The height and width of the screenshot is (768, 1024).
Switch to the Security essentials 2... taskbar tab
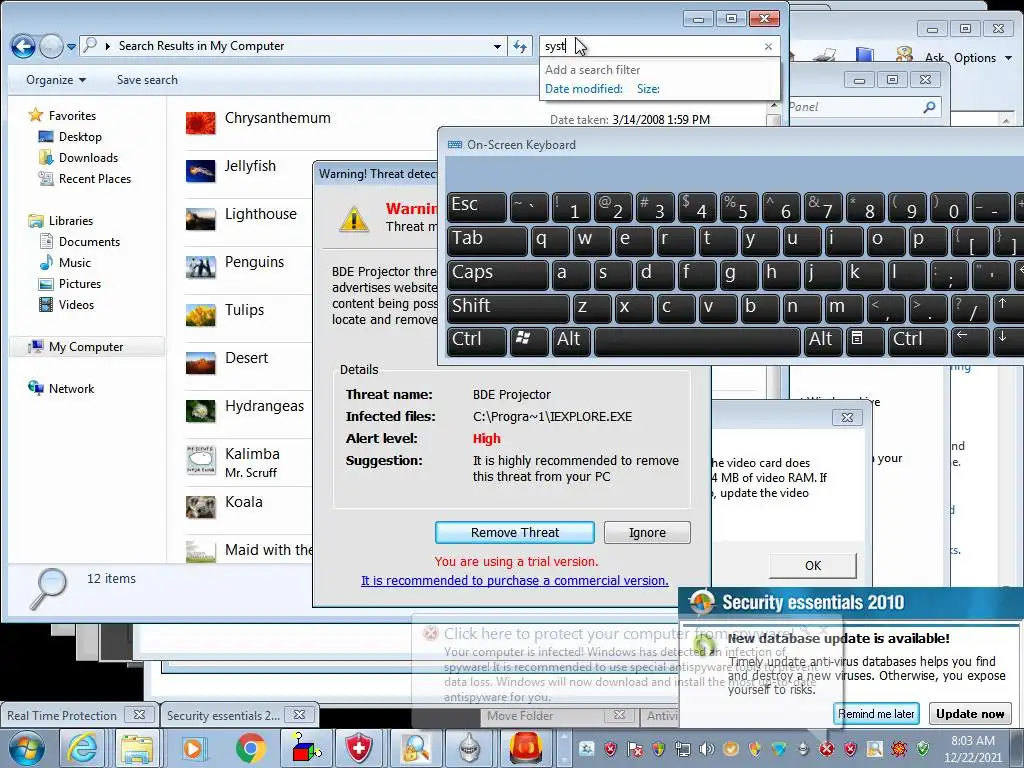point(239,715)
